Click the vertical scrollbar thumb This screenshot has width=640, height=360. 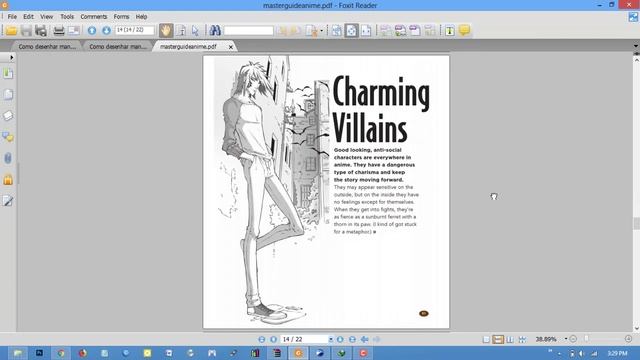pos(636,223)
